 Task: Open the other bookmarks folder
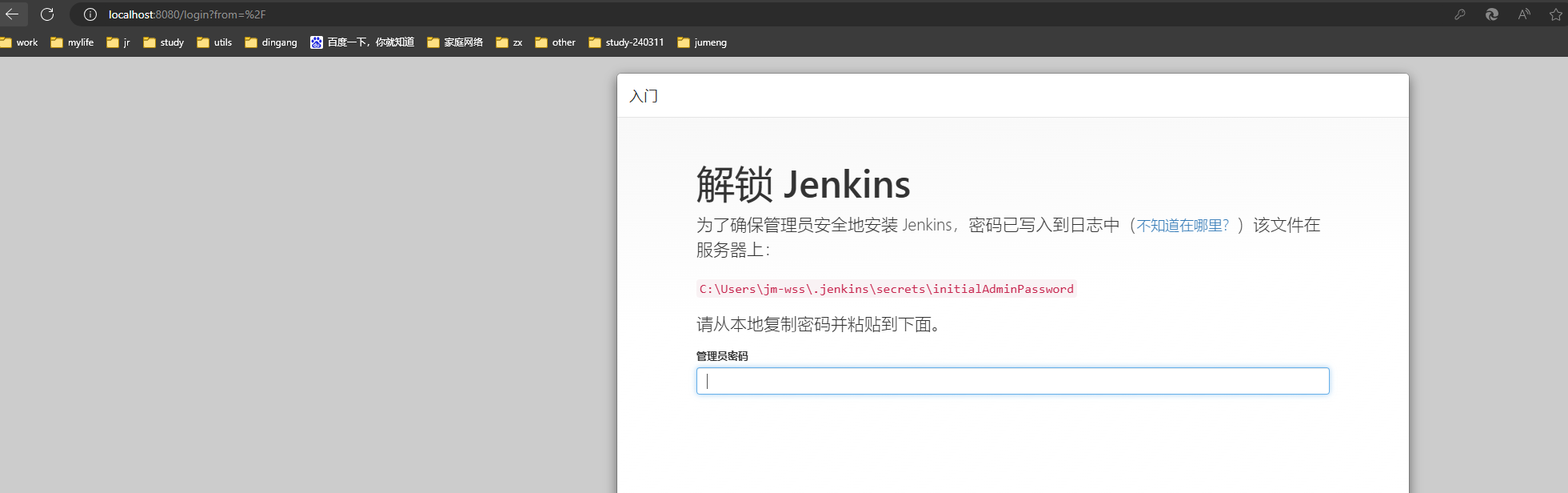[556, 42]
